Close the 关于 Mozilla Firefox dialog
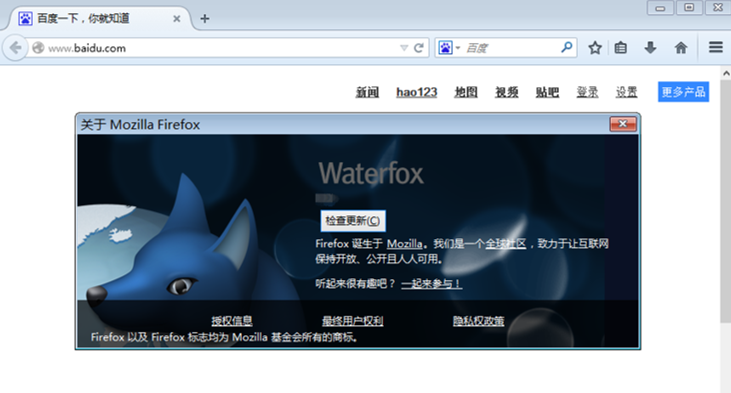This screenshot has width=731, height=393. click(623, 124)
